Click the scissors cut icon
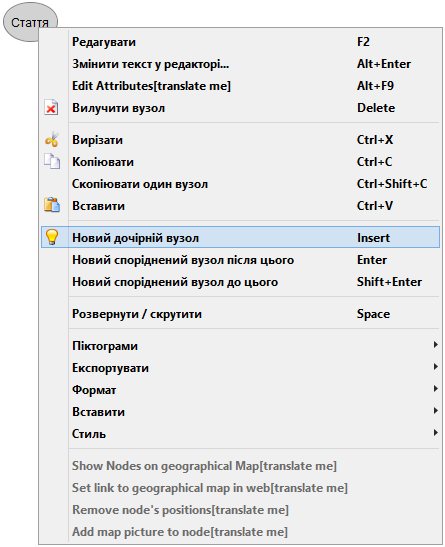445x547 pixels. [x=52, y=140]
